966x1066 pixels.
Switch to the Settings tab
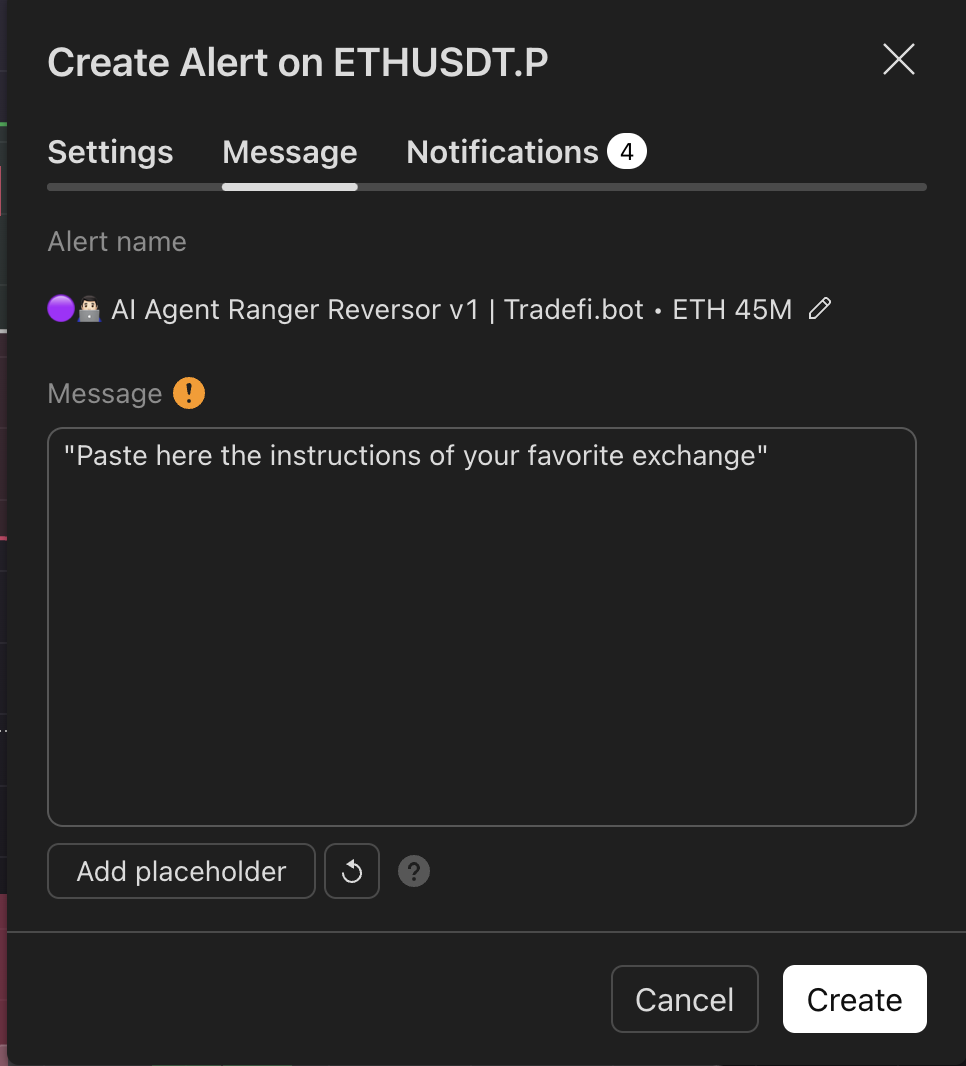click(110, 152)
